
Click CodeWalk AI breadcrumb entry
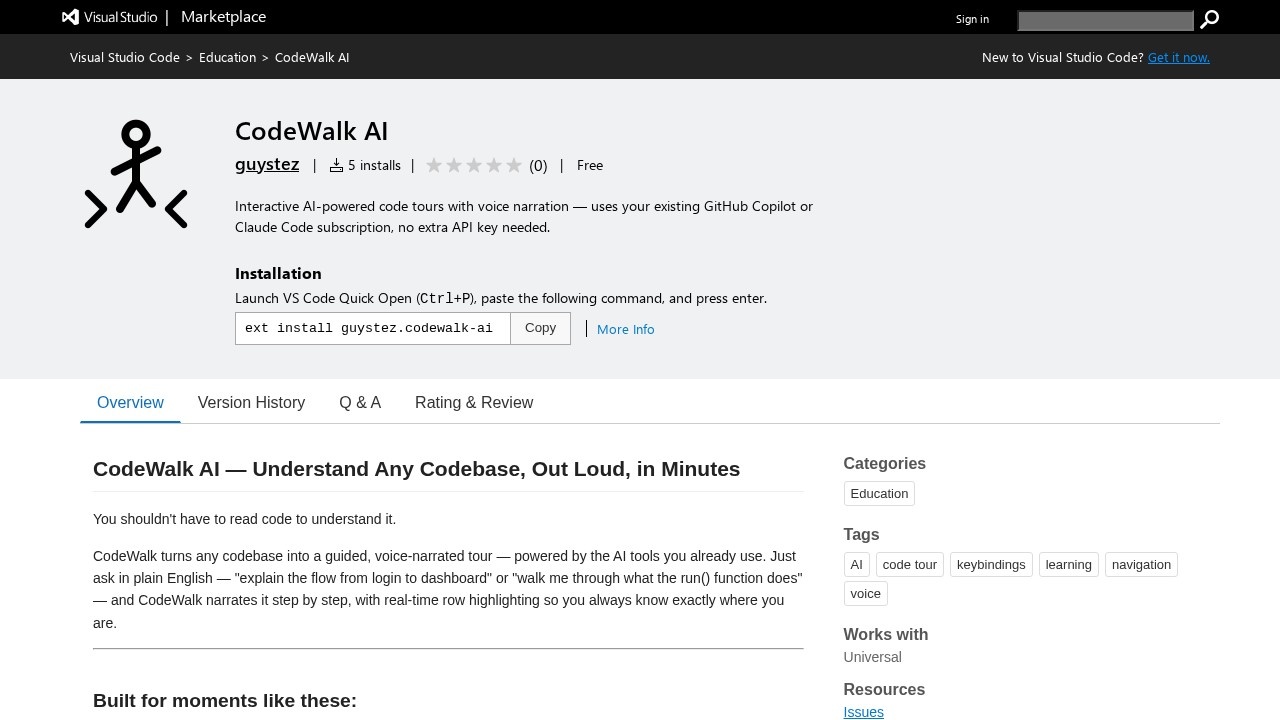pyautogui.click(x=312, y=57)
